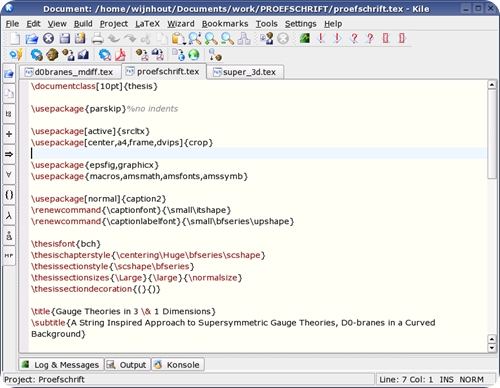This screenshot has width=500, height=388.
Task: Switch to d0branes_mdiff.tex tab
Action: point(69,72)
